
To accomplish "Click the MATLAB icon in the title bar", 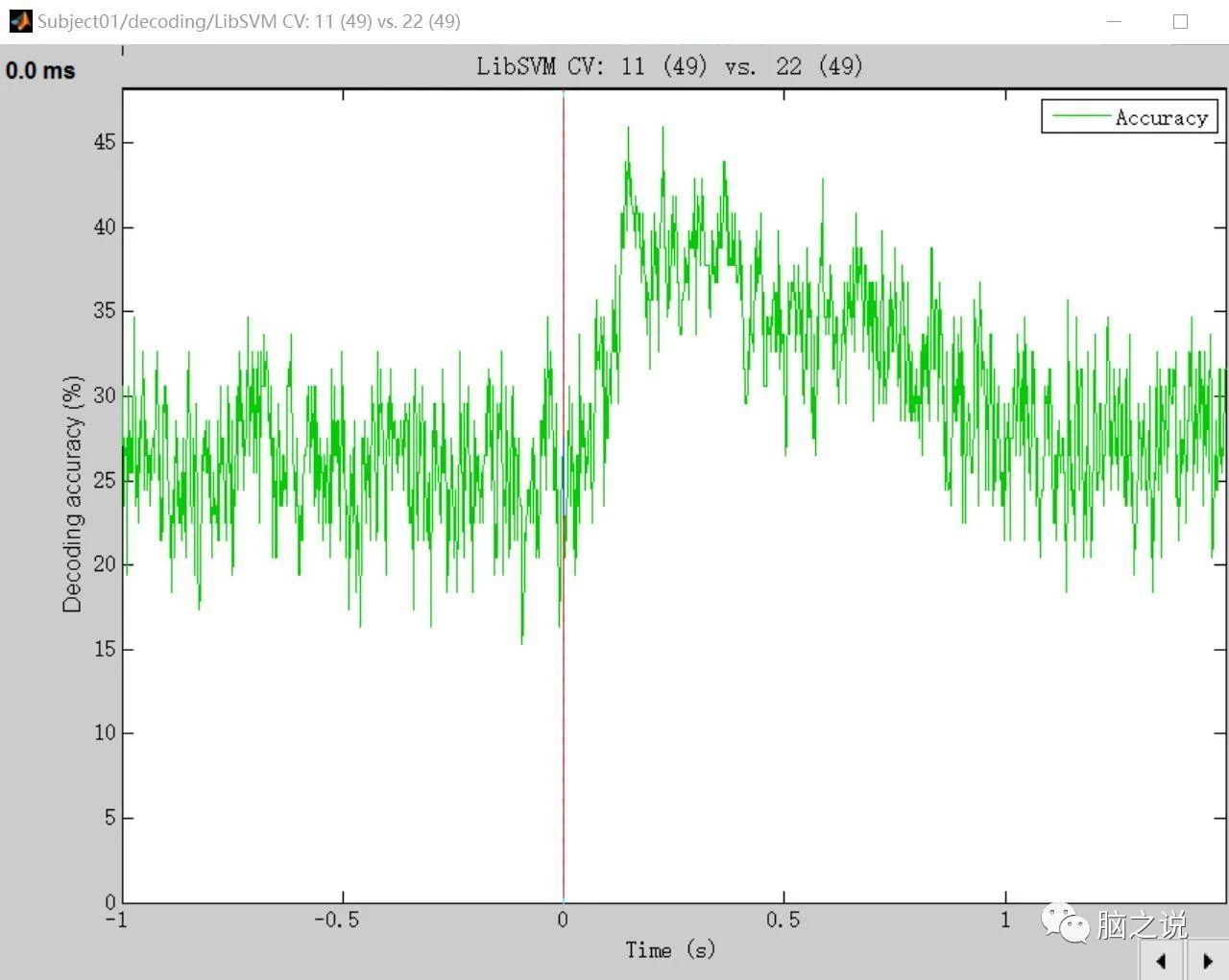I will (19, 21).
